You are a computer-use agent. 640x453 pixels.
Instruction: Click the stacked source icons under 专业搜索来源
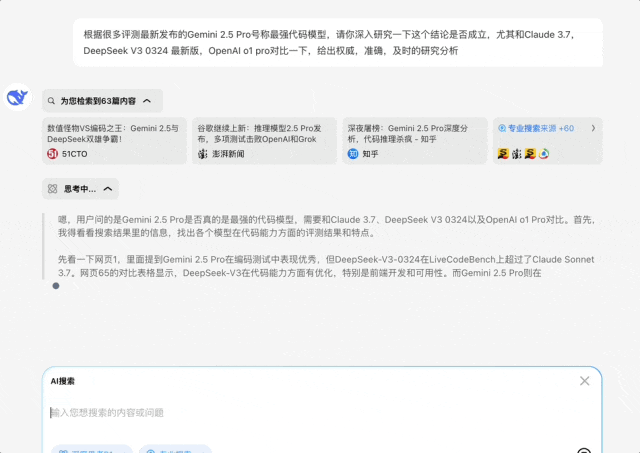pos(523,154)
